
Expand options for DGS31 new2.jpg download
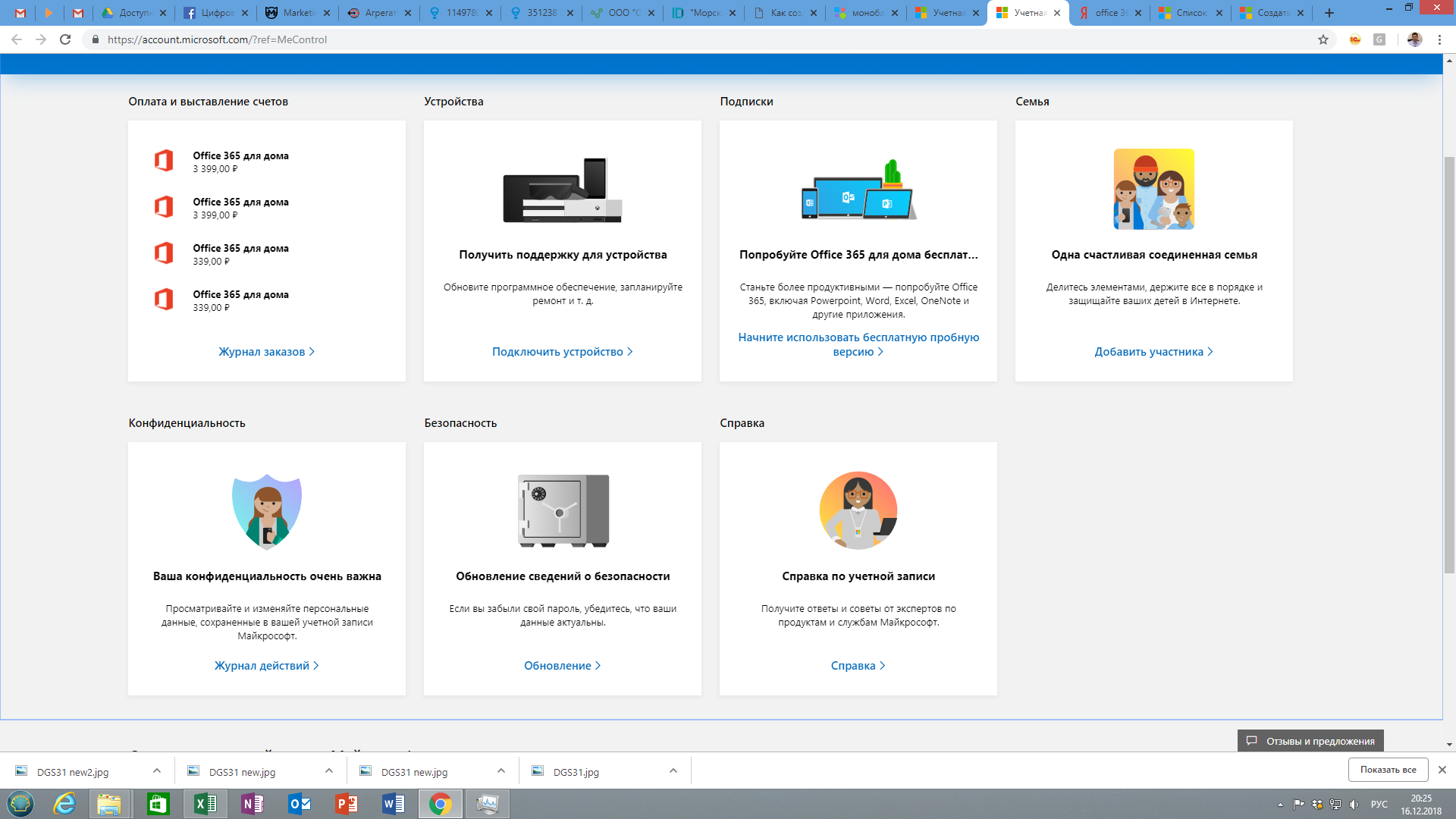(x=157, y=771)
